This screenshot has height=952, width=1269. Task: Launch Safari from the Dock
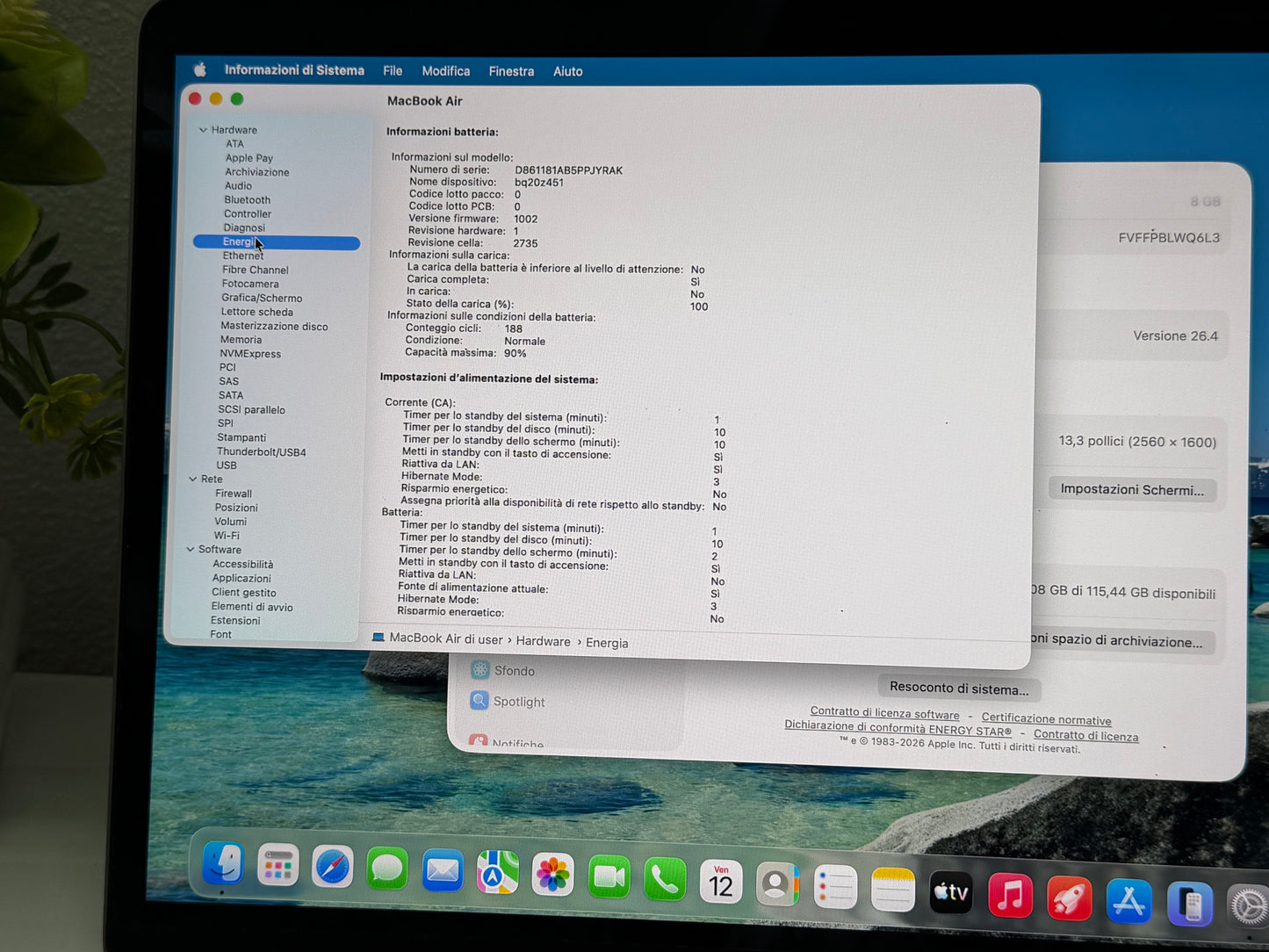[x=333, y=868]
